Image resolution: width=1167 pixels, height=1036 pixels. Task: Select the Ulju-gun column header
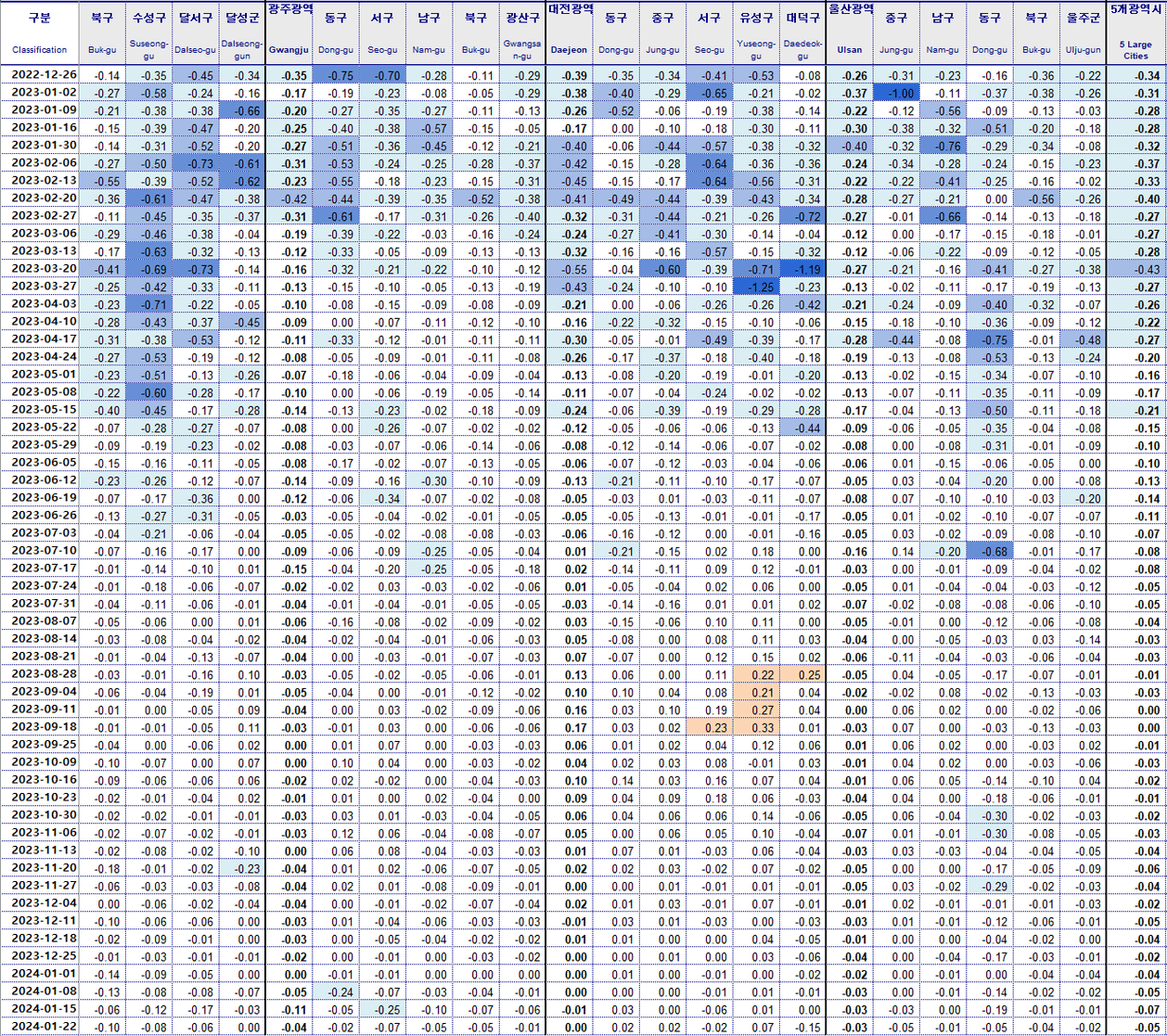(1082, 49)
